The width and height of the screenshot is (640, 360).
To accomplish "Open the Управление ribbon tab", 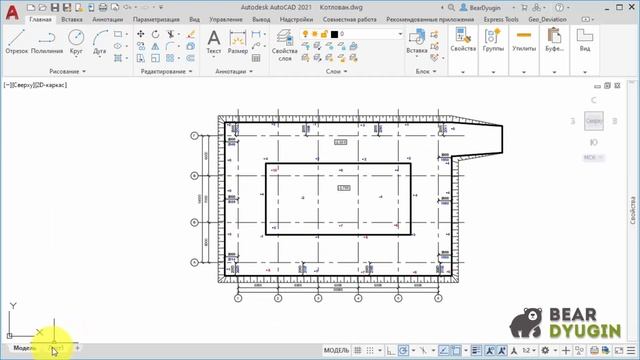I will [226, 19].
